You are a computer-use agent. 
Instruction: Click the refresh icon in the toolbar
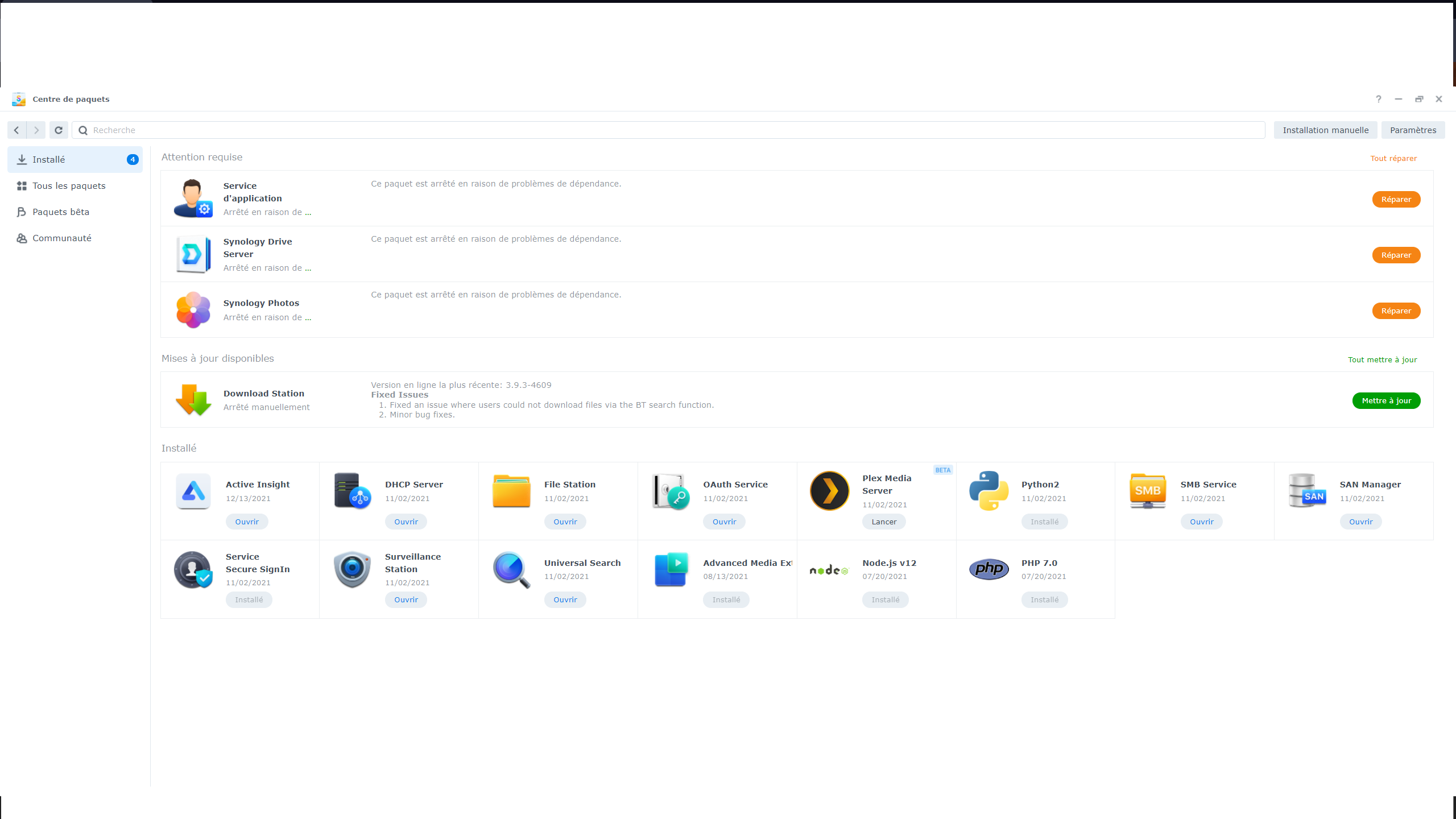pyautogui.click(x=59, y=130)
